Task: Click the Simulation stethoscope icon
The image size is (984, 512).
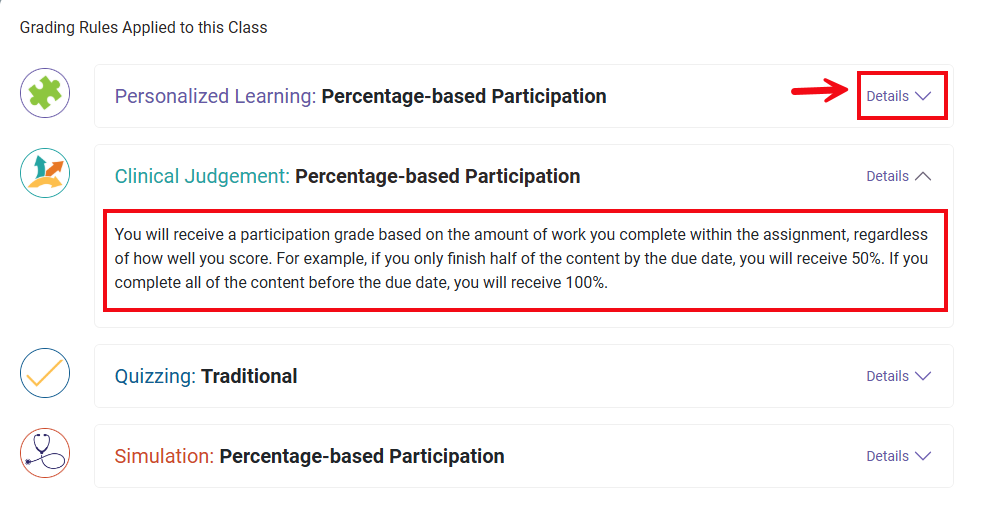Action: 45,454
